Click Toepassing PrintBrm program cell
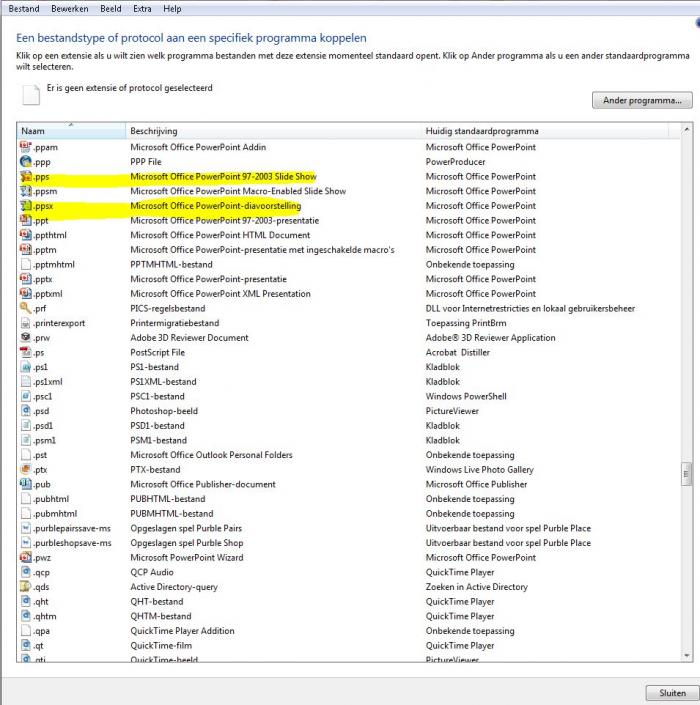Viewport: 700px width, 705px height. click(x=466, y=323)
